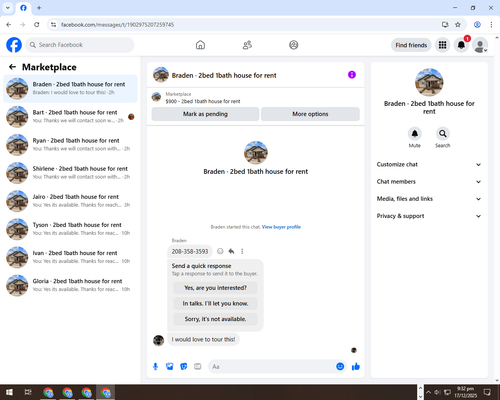Open Braden conversation in chat list
The height and width of the screenshot is (400, 500).
pyautogui.click(x=70, y=88)
